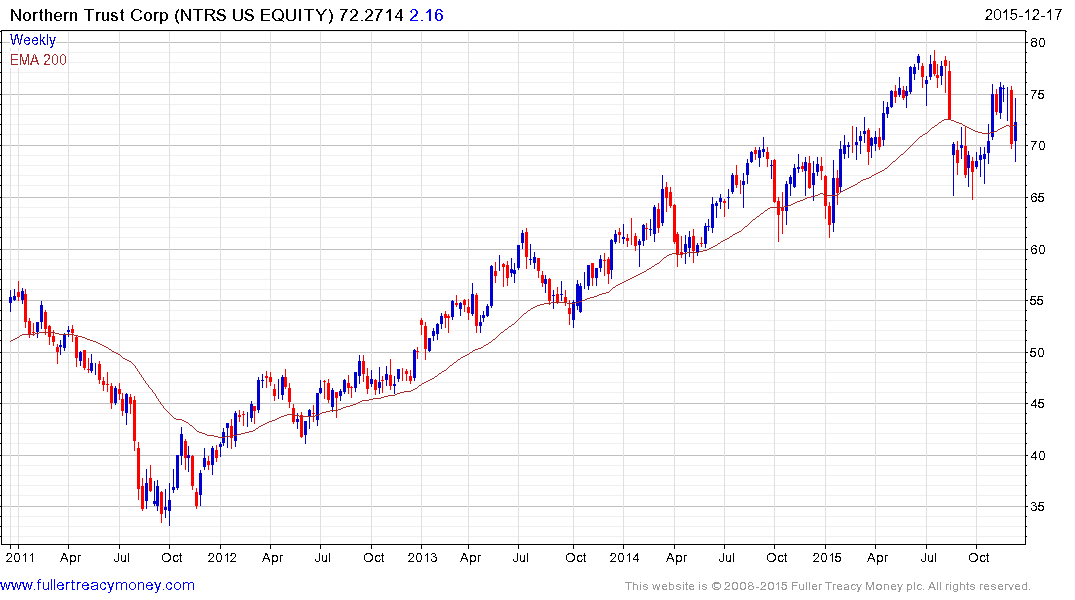This screenshot has height=600, width=1075.
Task: Click the 'Weekly' legend label
Action: tap(33, 40)
